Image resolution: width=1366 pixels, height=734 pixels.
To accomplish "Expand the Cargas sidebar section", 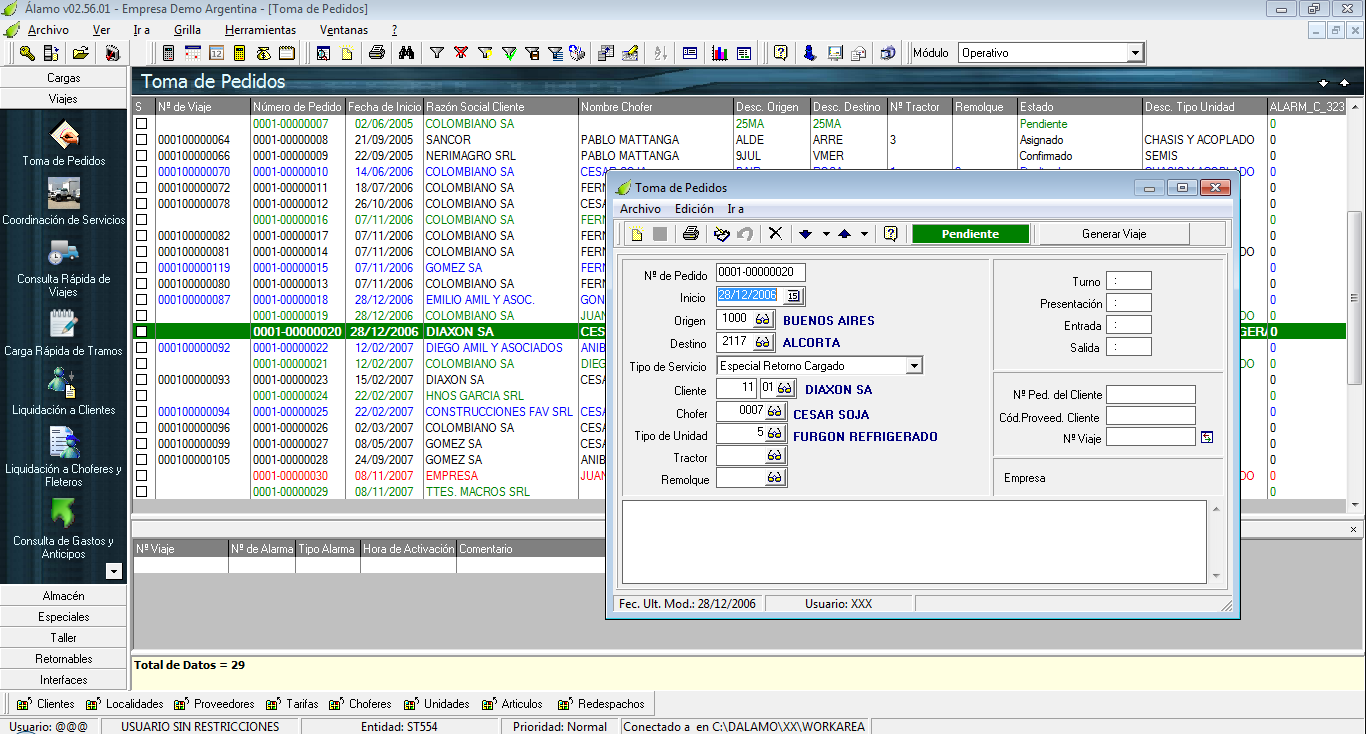I will click(64, 77).
